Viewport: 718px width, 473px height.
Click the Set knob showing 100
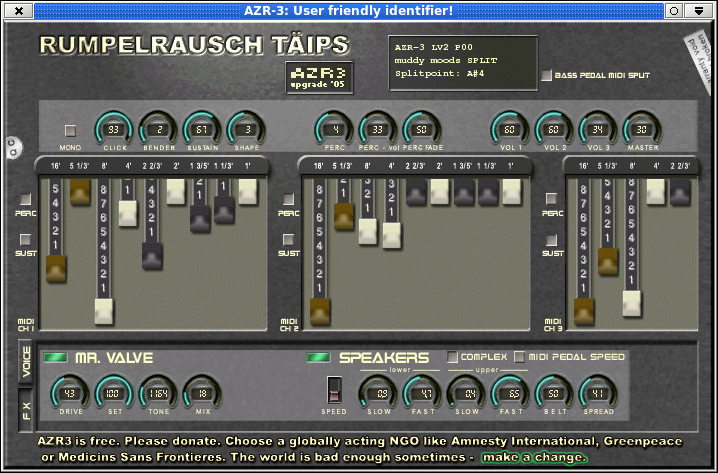click(114, 393)
